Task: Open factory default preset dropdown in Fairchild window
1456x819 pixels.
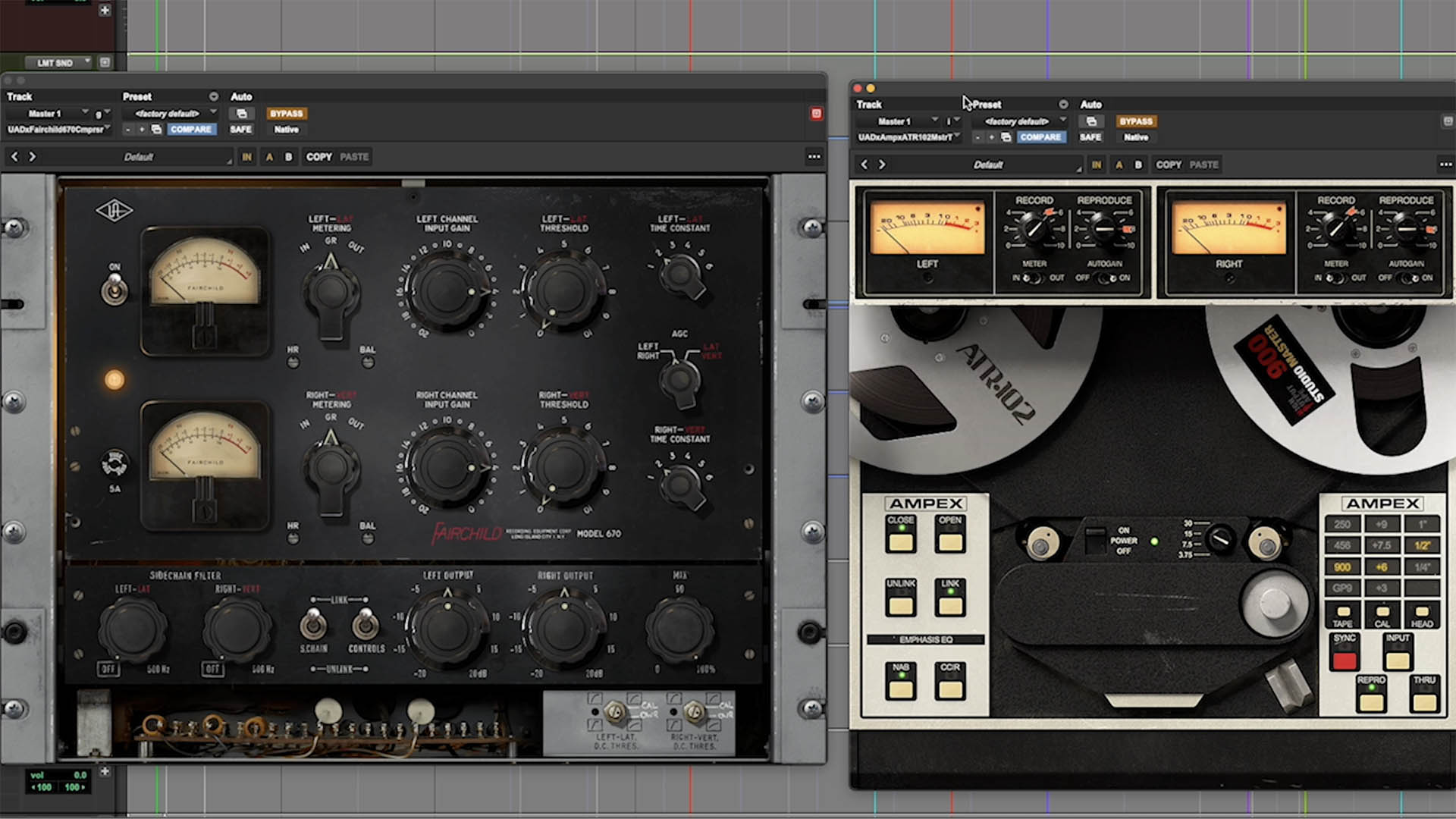Action: pos(170,114)
